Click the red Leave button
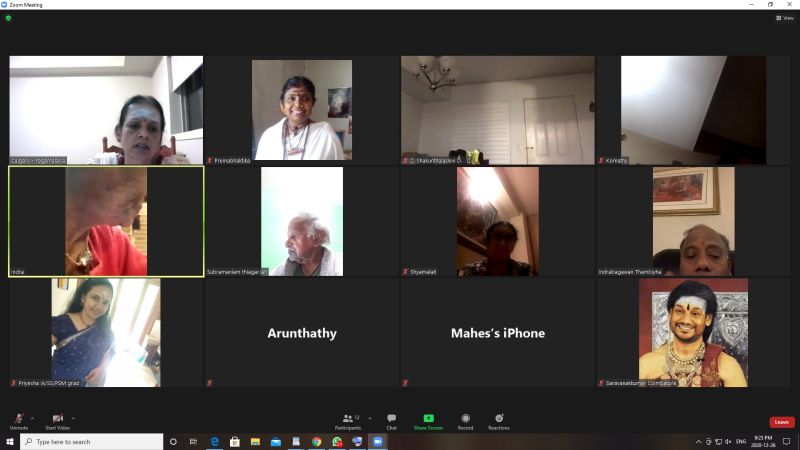This screenshot has height=450, width=800. tap(781, 422)
